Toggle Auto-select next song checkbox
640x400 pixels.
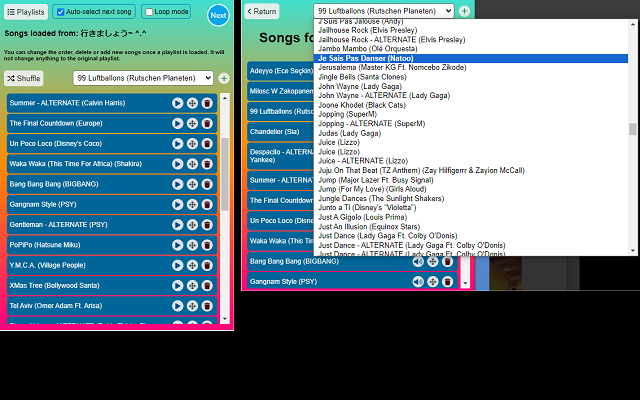[60, 12]
